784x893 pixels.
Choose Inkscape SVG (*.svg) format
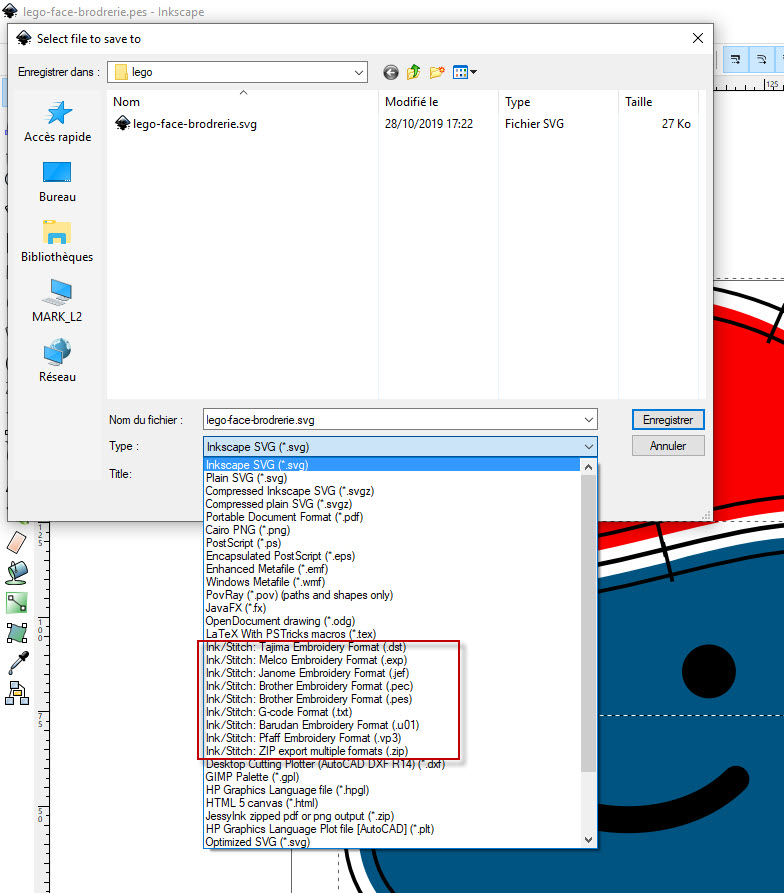coord(392,465)
